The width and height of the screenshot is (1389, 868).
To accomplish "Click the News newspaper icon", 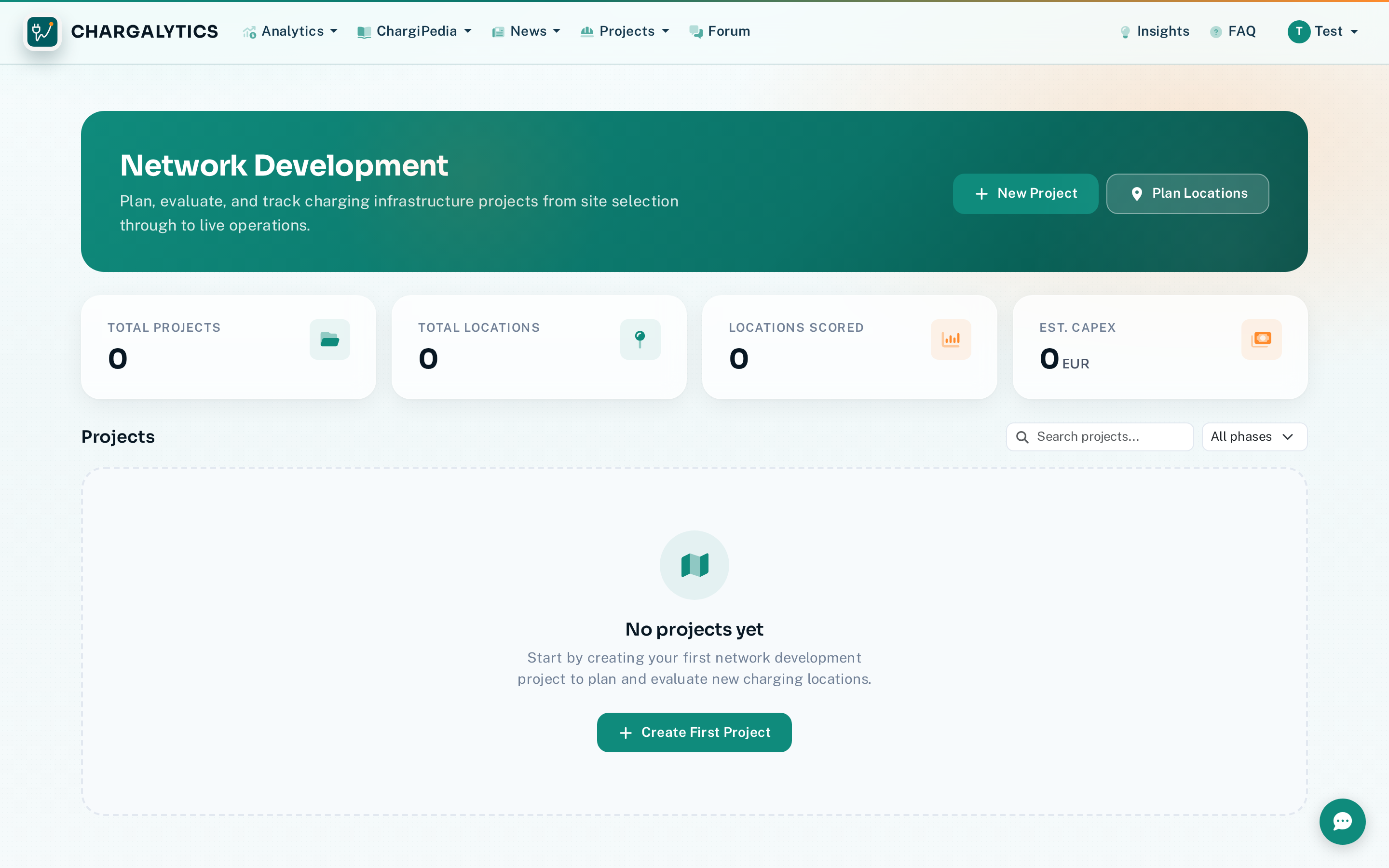I will tap(498, 33).
